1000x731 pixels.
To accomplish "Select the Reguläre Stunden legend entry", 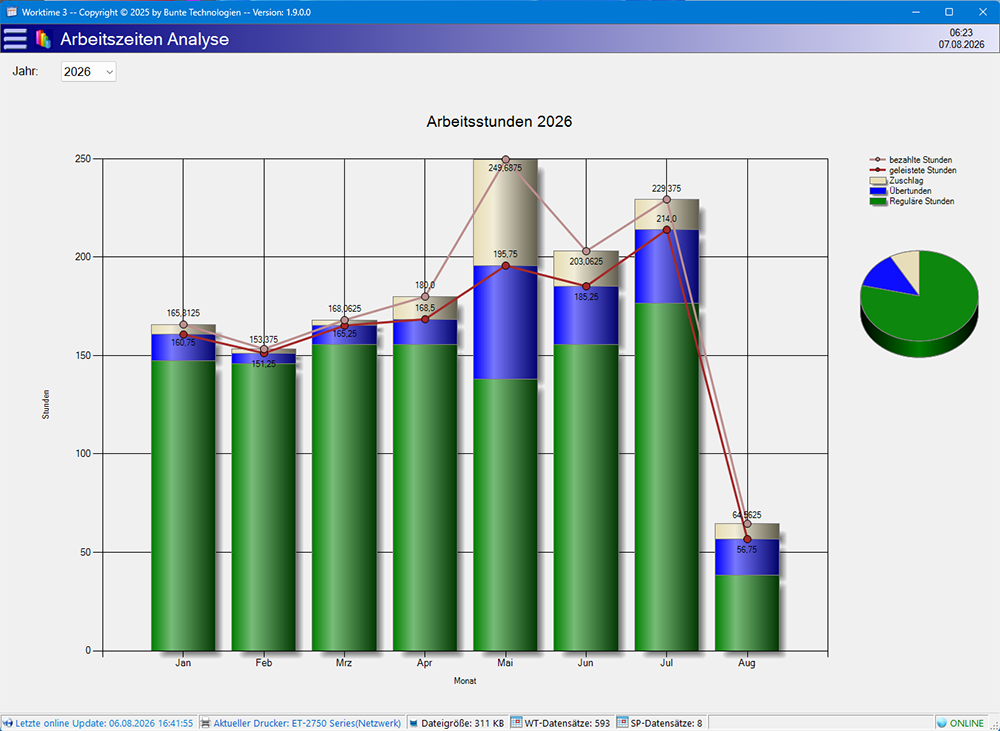I will point(912,201).
